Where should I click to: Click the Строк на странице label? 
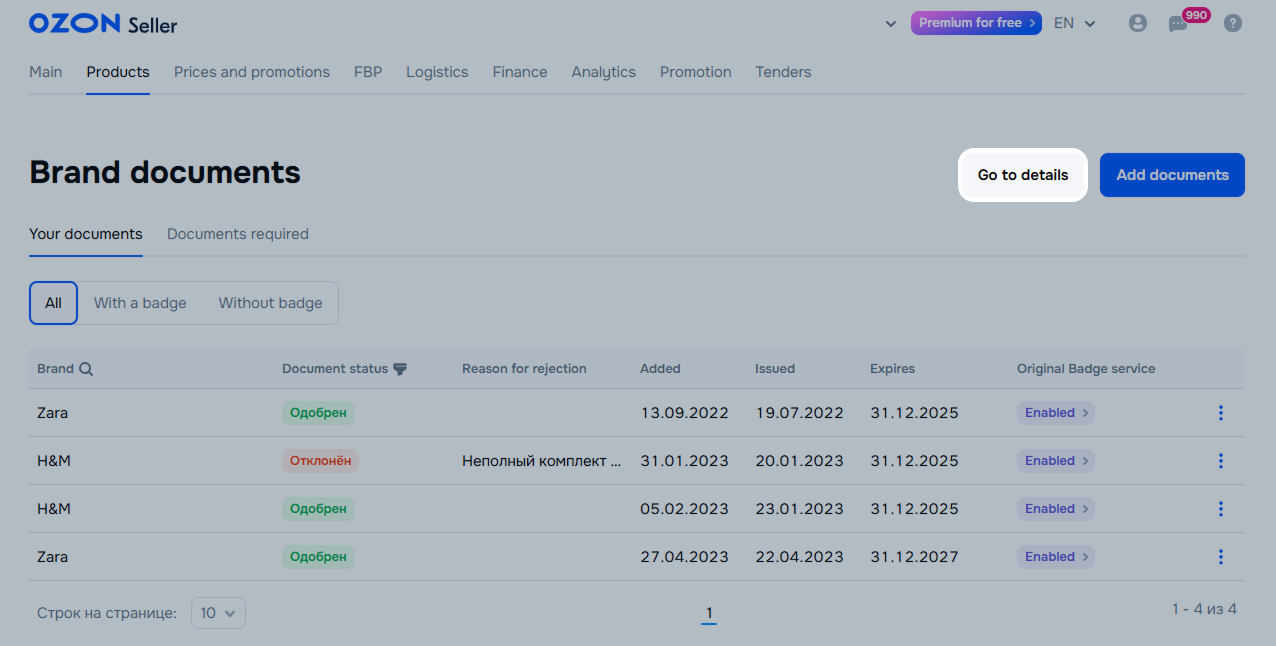click(107, 613)
